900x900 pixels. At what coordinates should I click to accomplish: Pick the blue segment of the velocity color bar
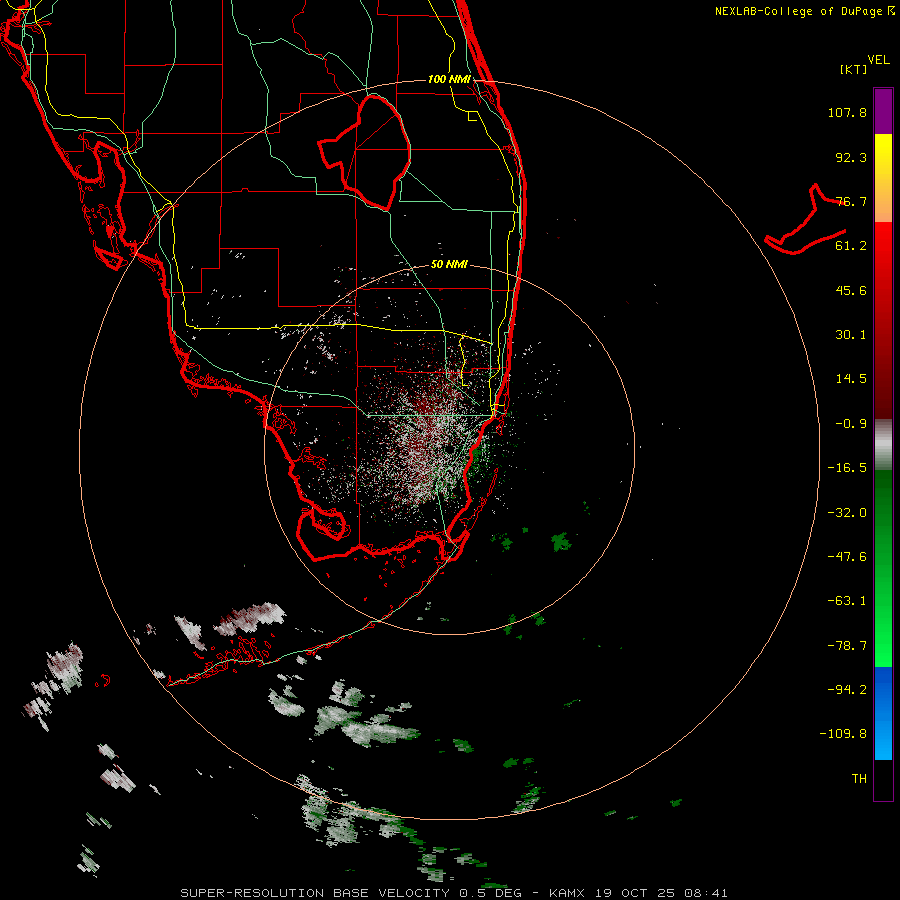[x=883, y=713]
